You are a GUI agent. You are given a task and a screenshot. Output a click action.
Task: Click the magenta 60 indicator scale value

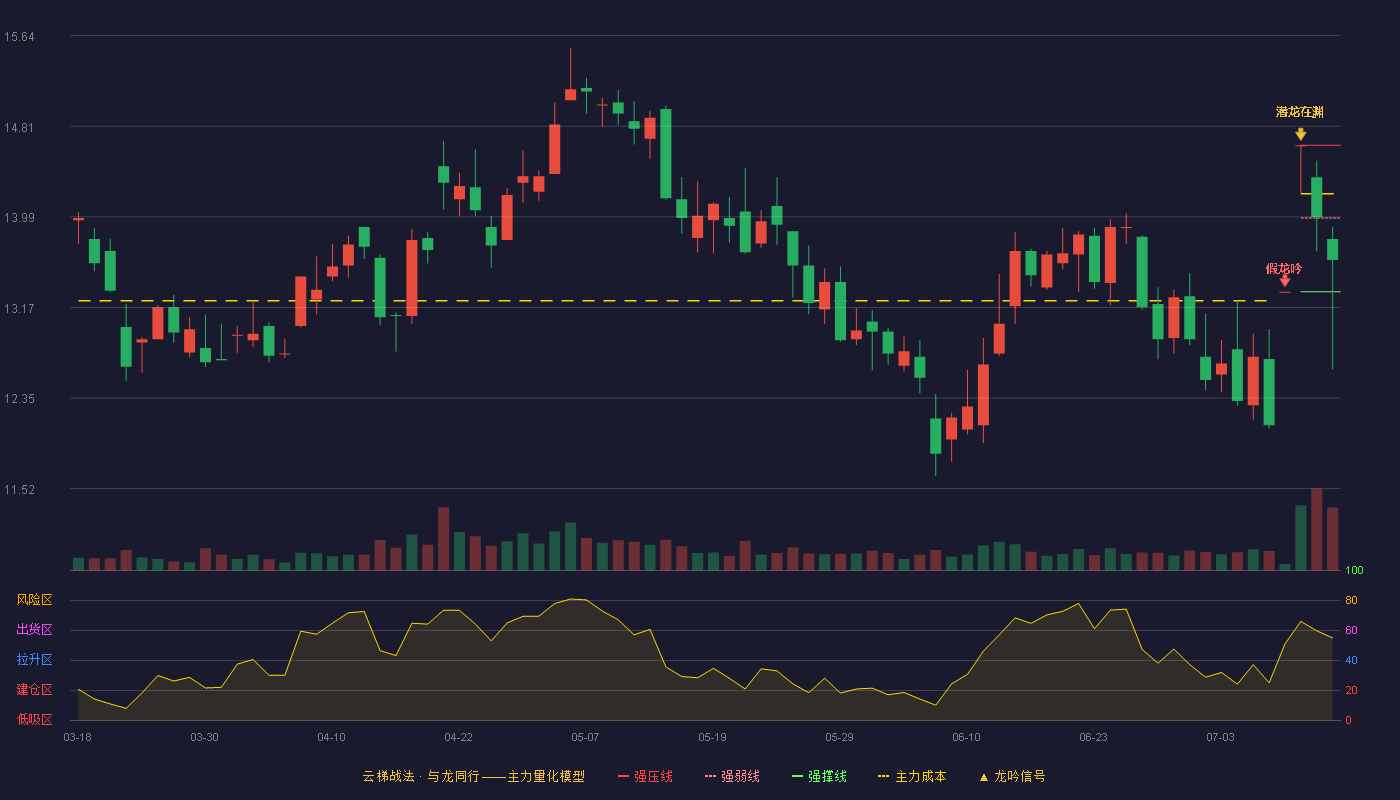(1351, 630)
